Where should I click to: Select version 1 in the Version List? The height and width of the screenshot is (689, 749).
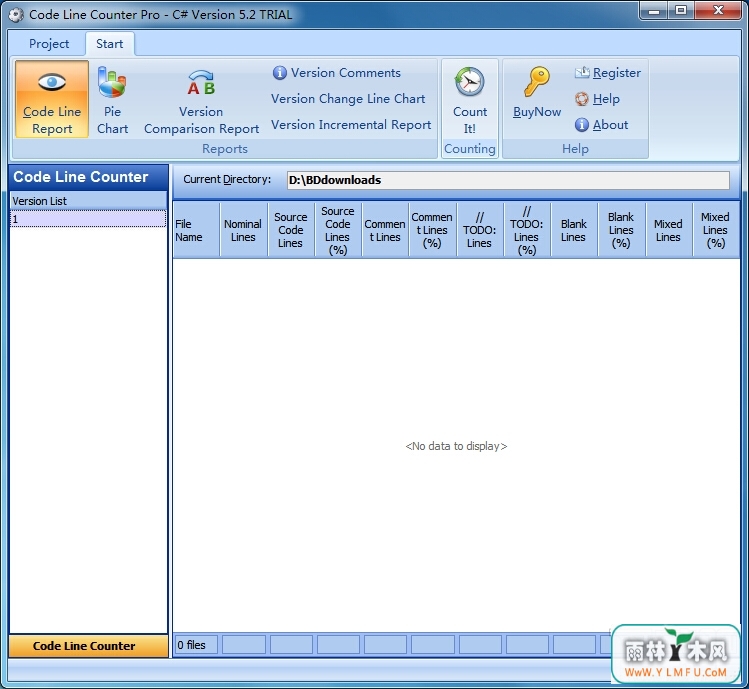tap(88, 219)
